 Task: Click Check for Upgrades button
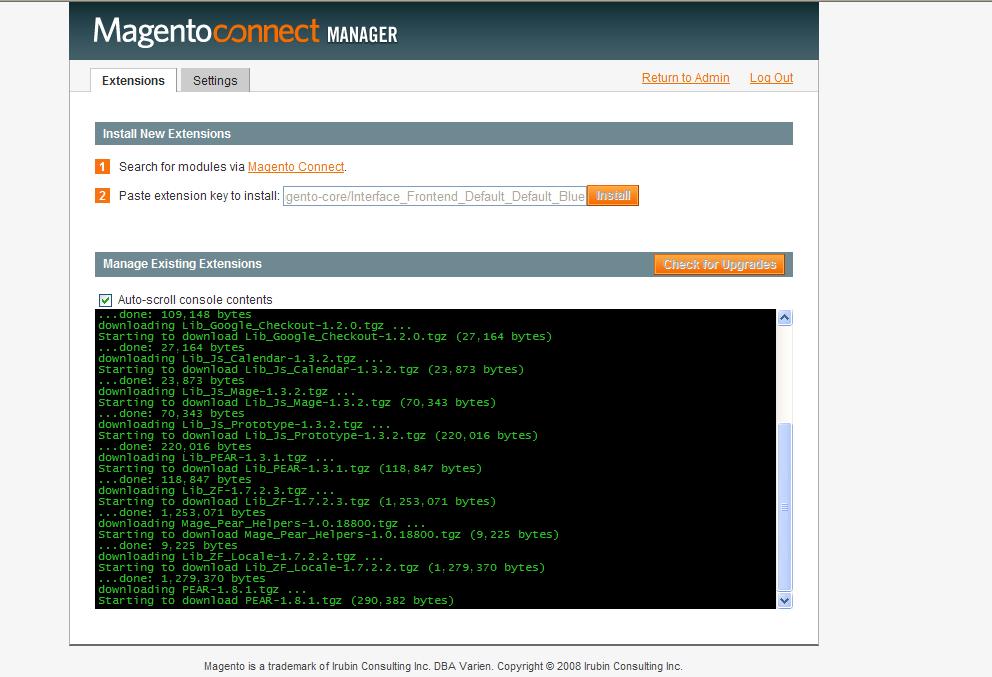click(x=719, y=264)
